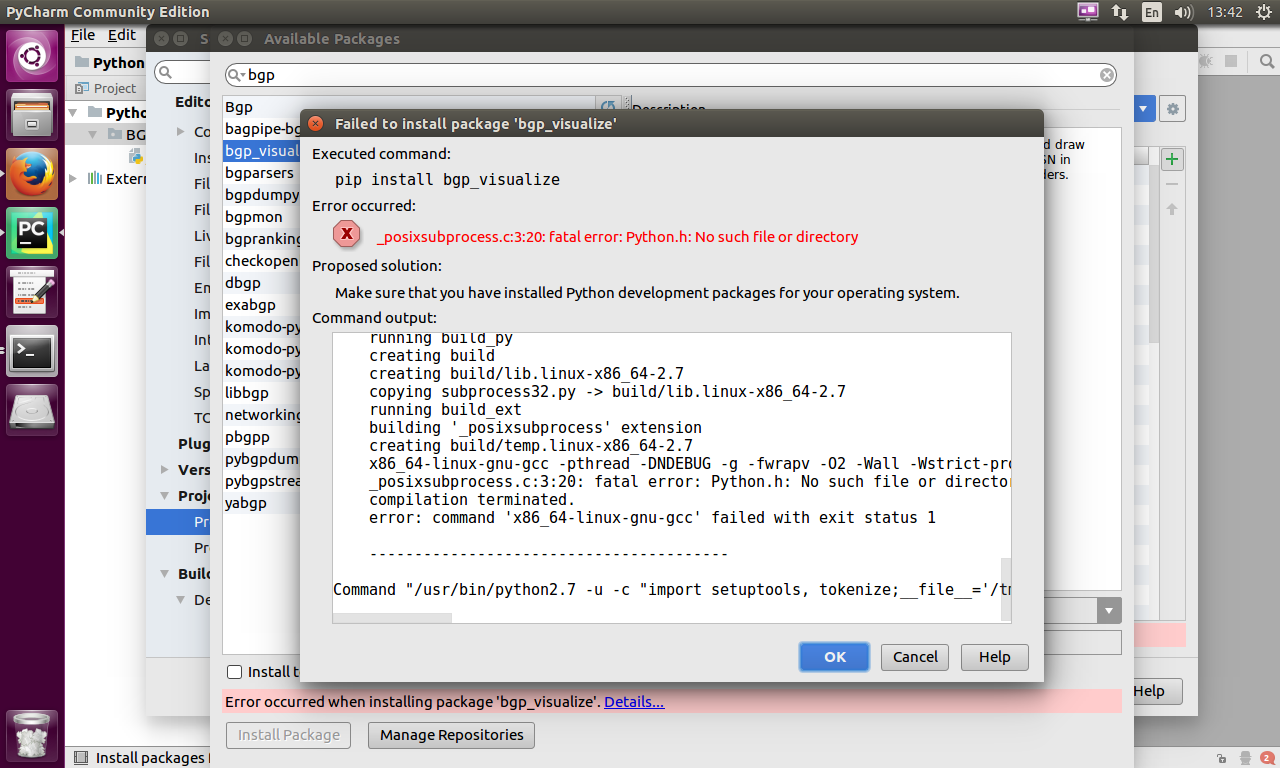Toggle the Install to user's site checkbox
1280x768 pixels.
pos(235,672)
